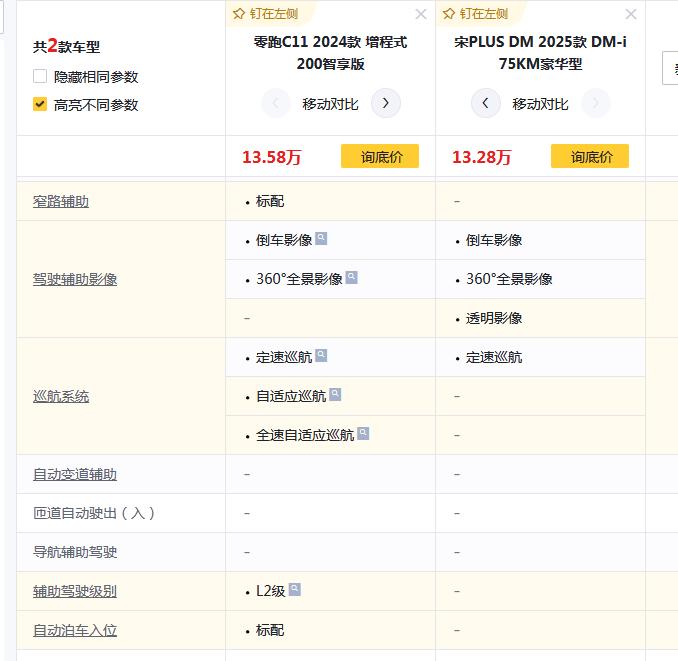Open image icon next to 零跑C11 定速巡航

click(x=321, y=355)
